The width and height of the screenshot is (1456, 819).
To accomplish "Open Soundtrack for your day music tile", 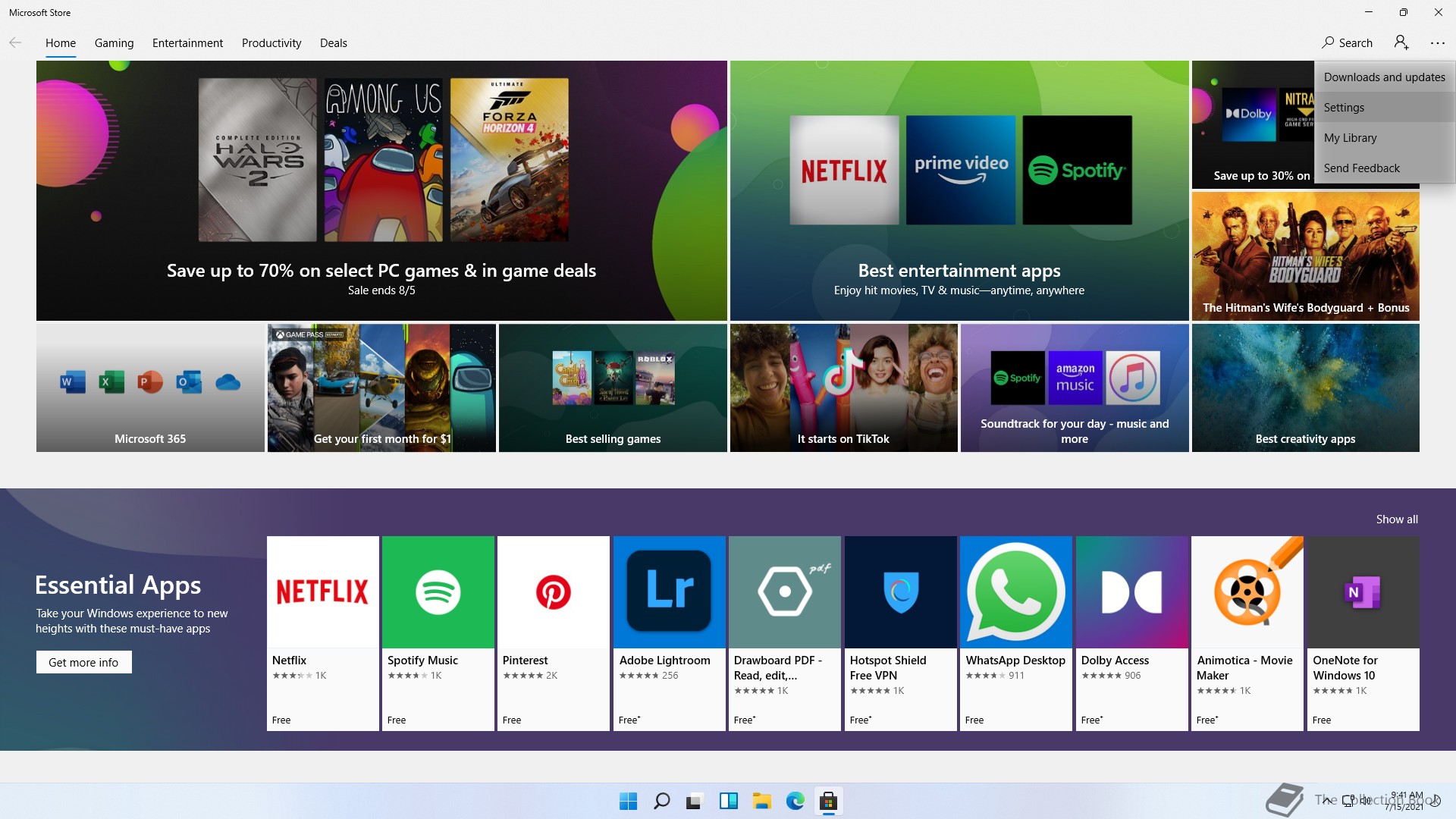I will coord(1075,388).
